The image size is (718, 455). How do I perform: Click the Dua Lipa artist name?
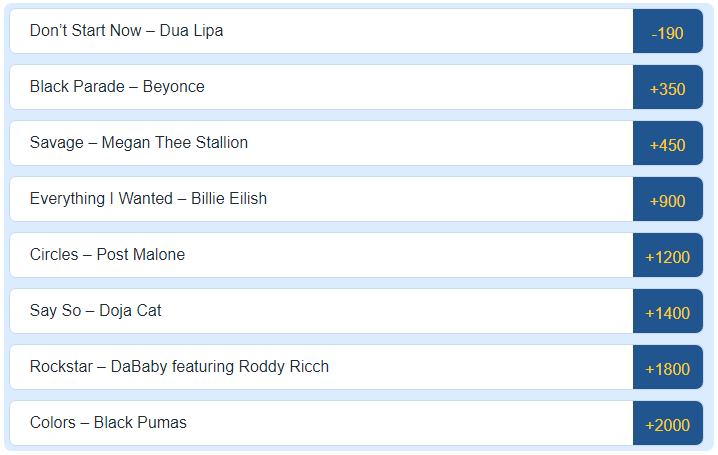[191, 31]
